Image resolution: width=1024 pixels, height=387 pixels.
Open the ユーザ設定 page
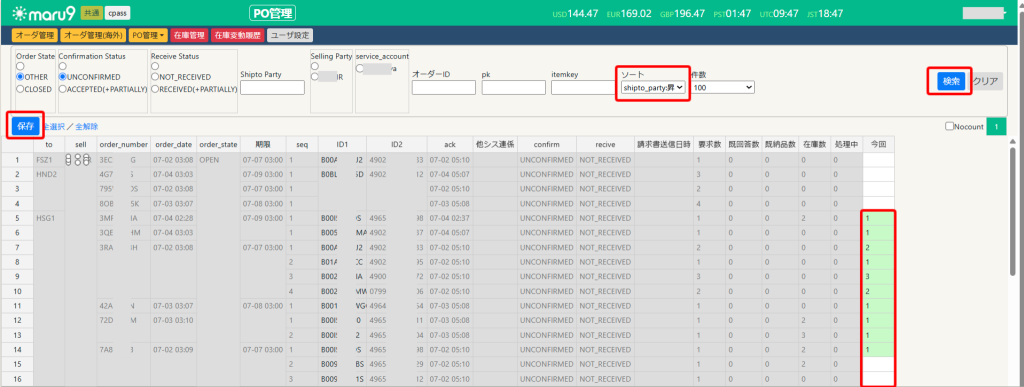point(290,36)
